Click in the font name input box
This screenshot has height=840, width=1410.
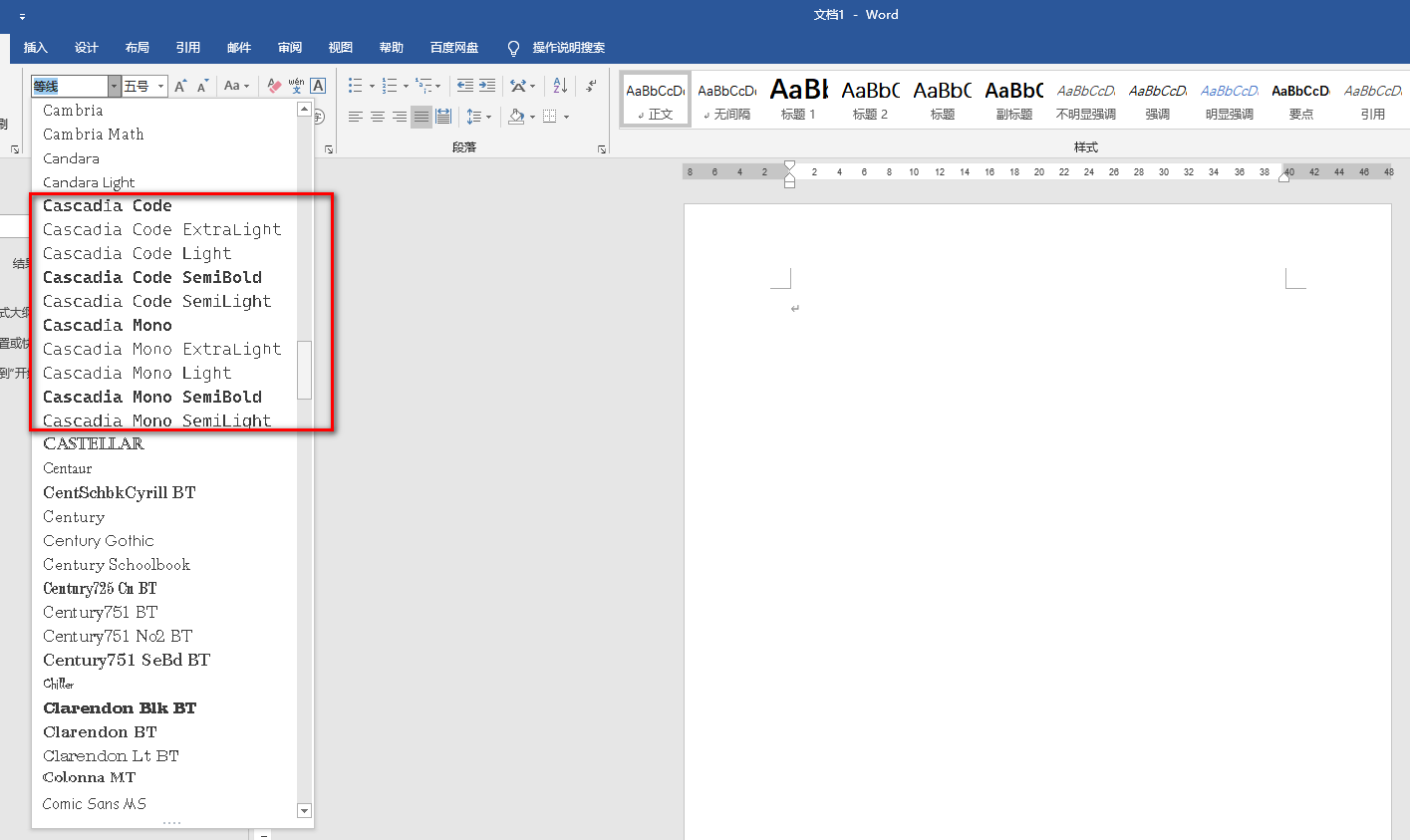70,86
